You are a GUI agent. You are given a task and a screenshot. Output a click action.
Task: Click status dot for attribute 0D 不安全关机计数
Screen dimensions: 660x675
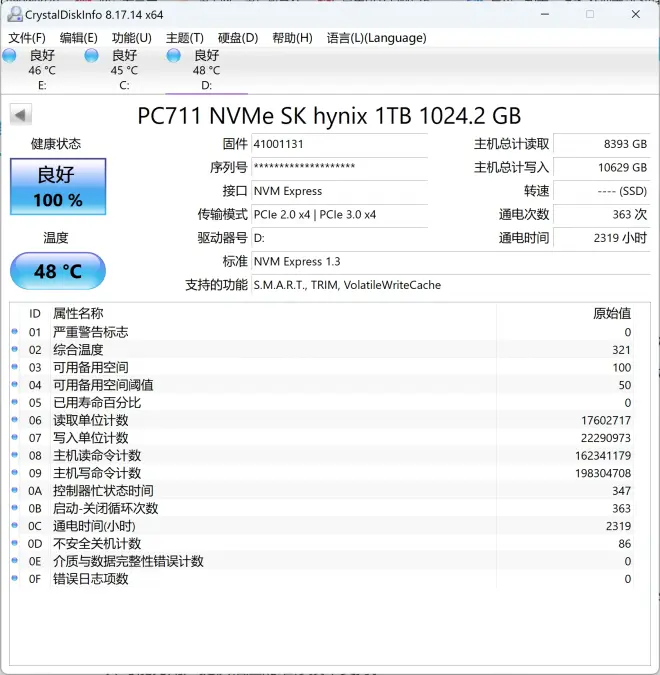(x=15, y=543)
